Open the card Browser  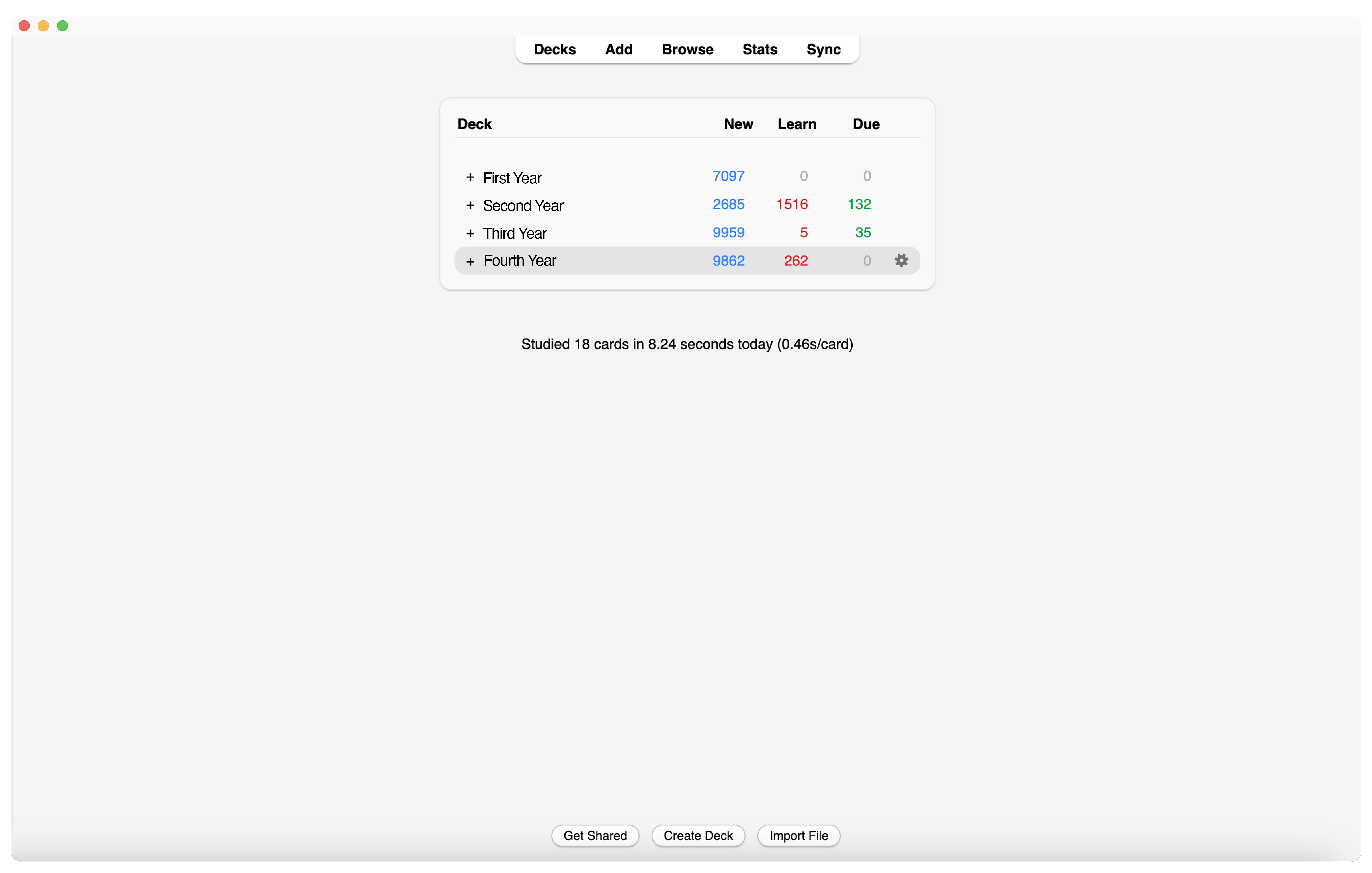687,50
